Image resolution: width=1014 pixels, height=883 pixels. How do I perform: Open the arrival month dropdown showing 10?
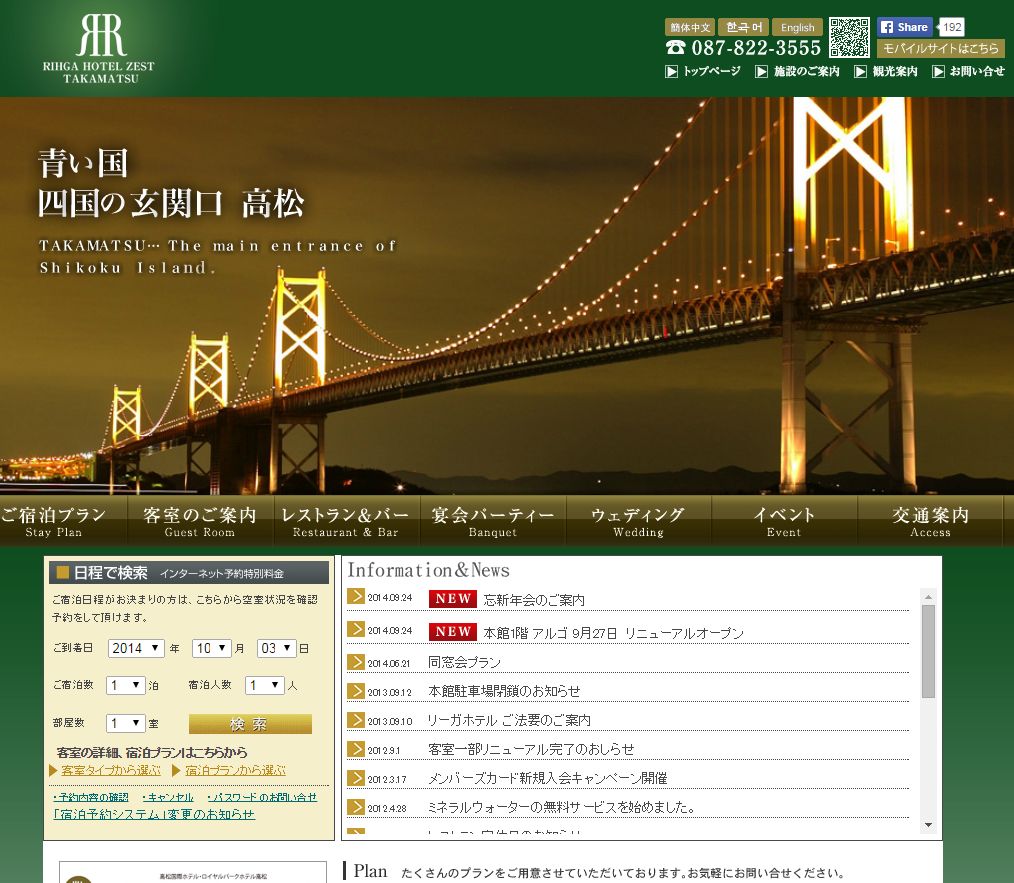tap(211, 648)
